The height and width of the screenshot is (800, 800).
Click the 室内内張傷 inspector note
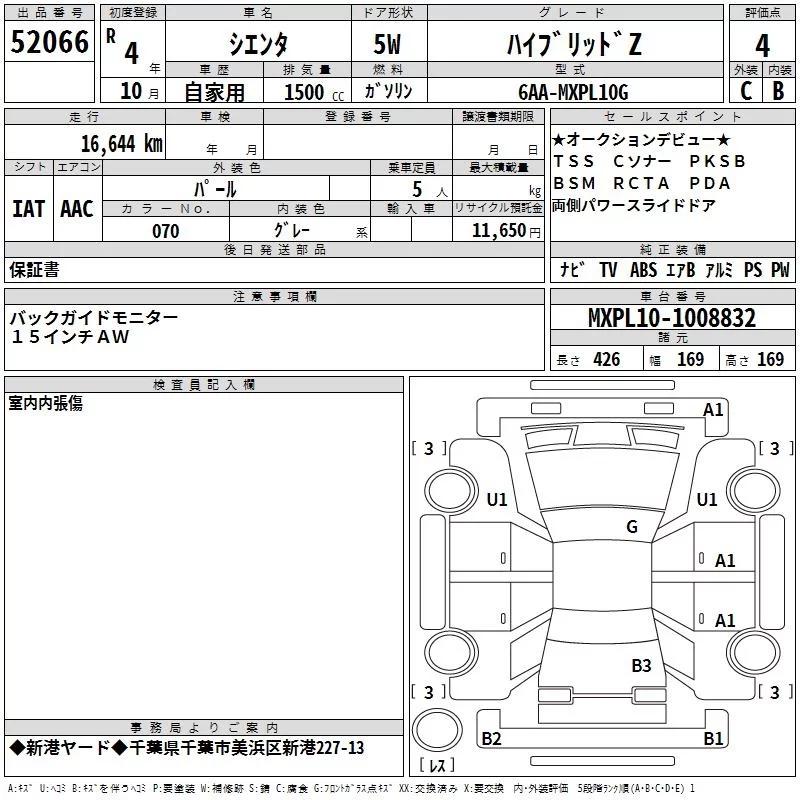pos(46,403)
